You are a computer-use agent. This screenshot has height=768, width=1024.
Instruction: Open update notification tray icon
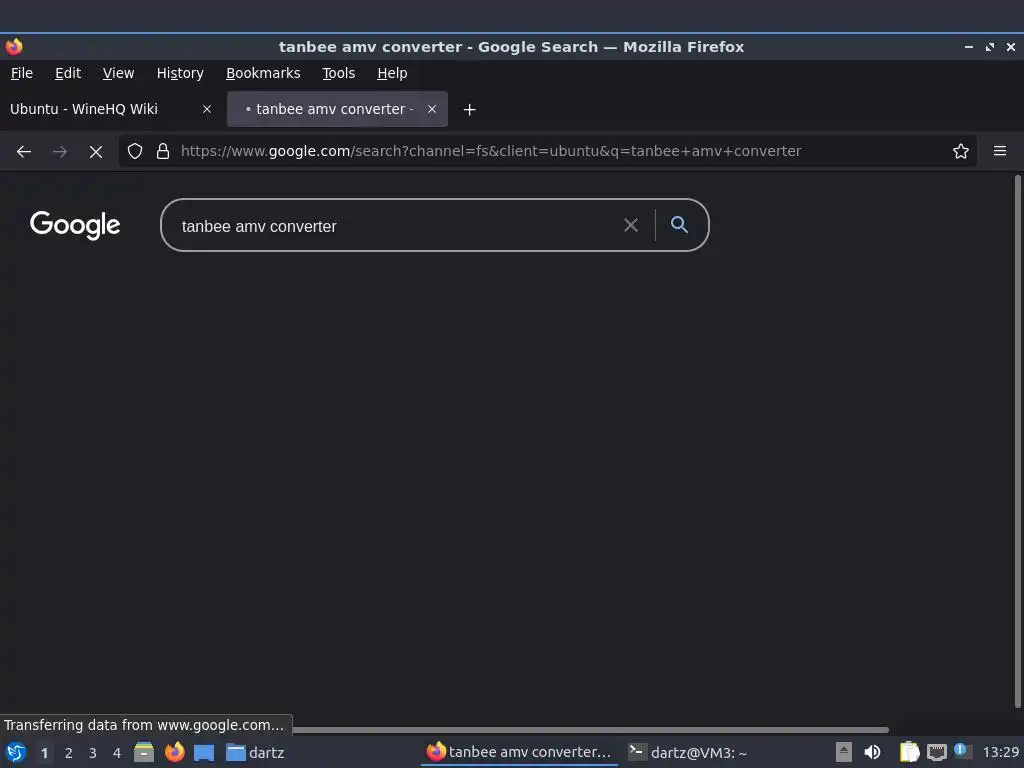[961, 751]
